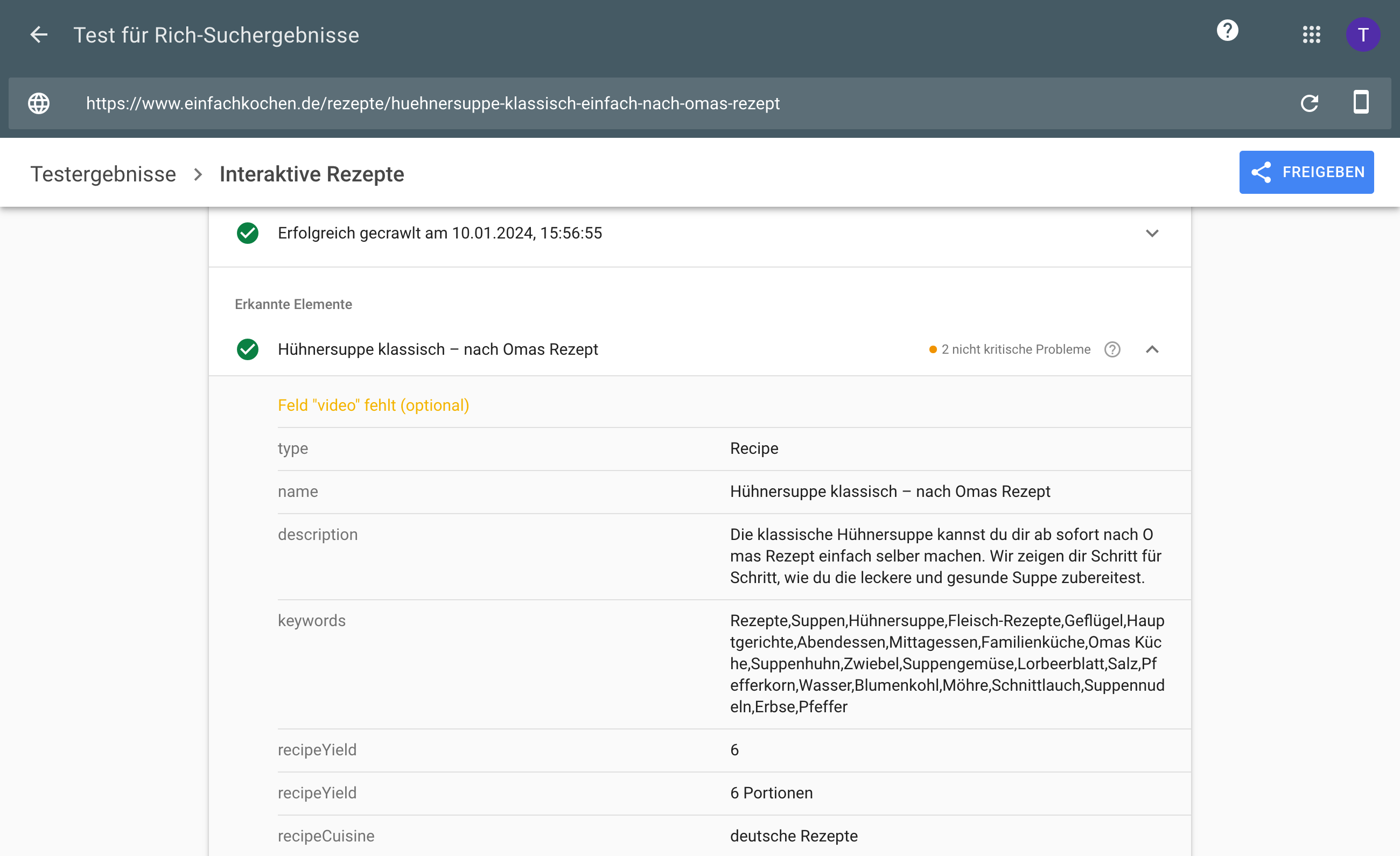The height and width of the screenshot is (856, 1400).
Task: Click the value 6 Portionen
Action: pos(771,793)
